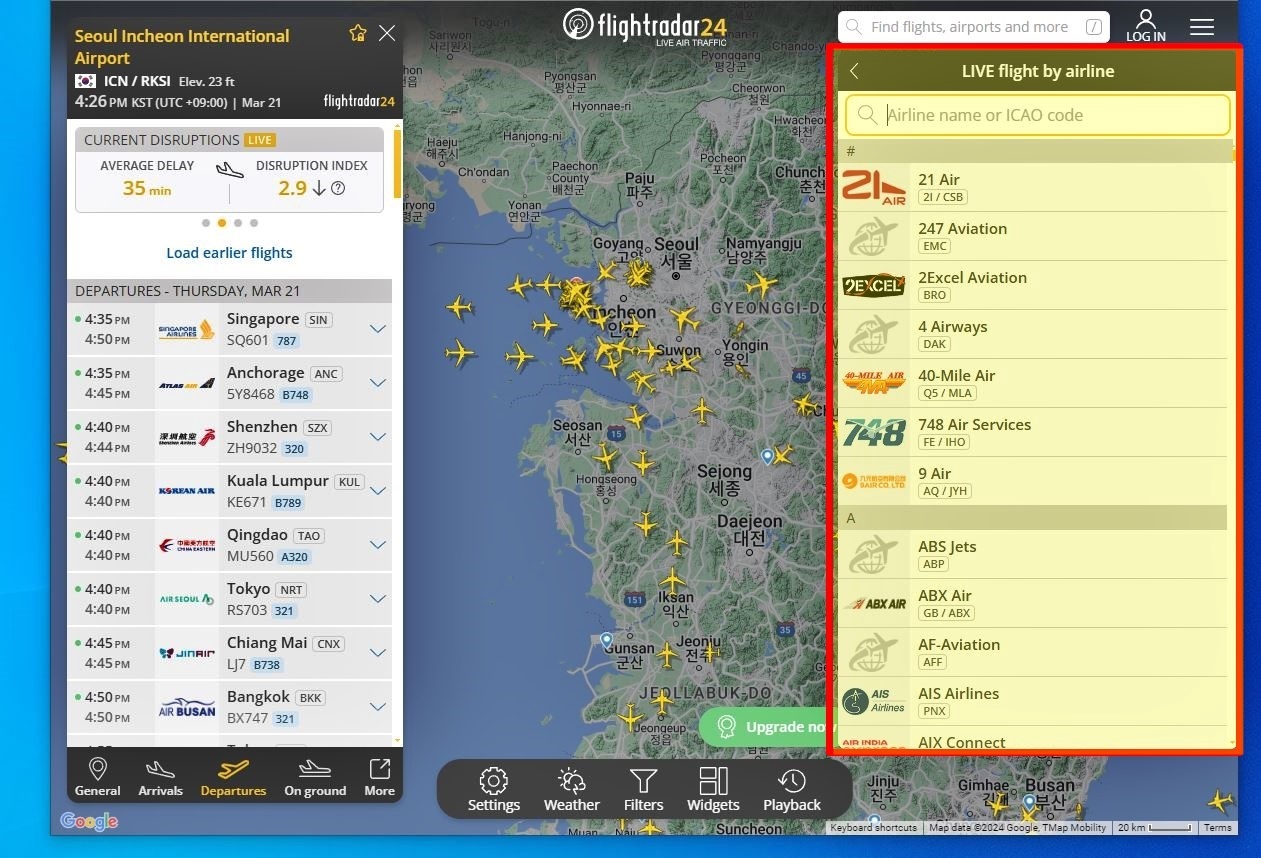The image size is (1261, 858).
Task: Click the China Eastern logo
Action: coord(187,545)
